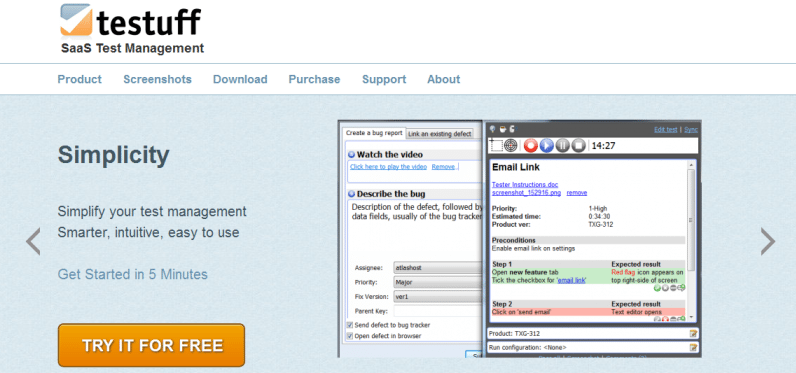Image resolution: width=796 pixels, height=373 pixels.
Task: Click the blue bullet beside Watch the video
Action: [351, 155]
